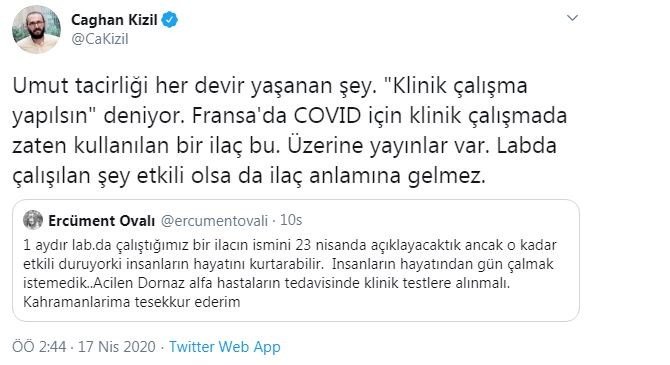
Task: Click the blue verified badge icon
Action: click(170, 20)
